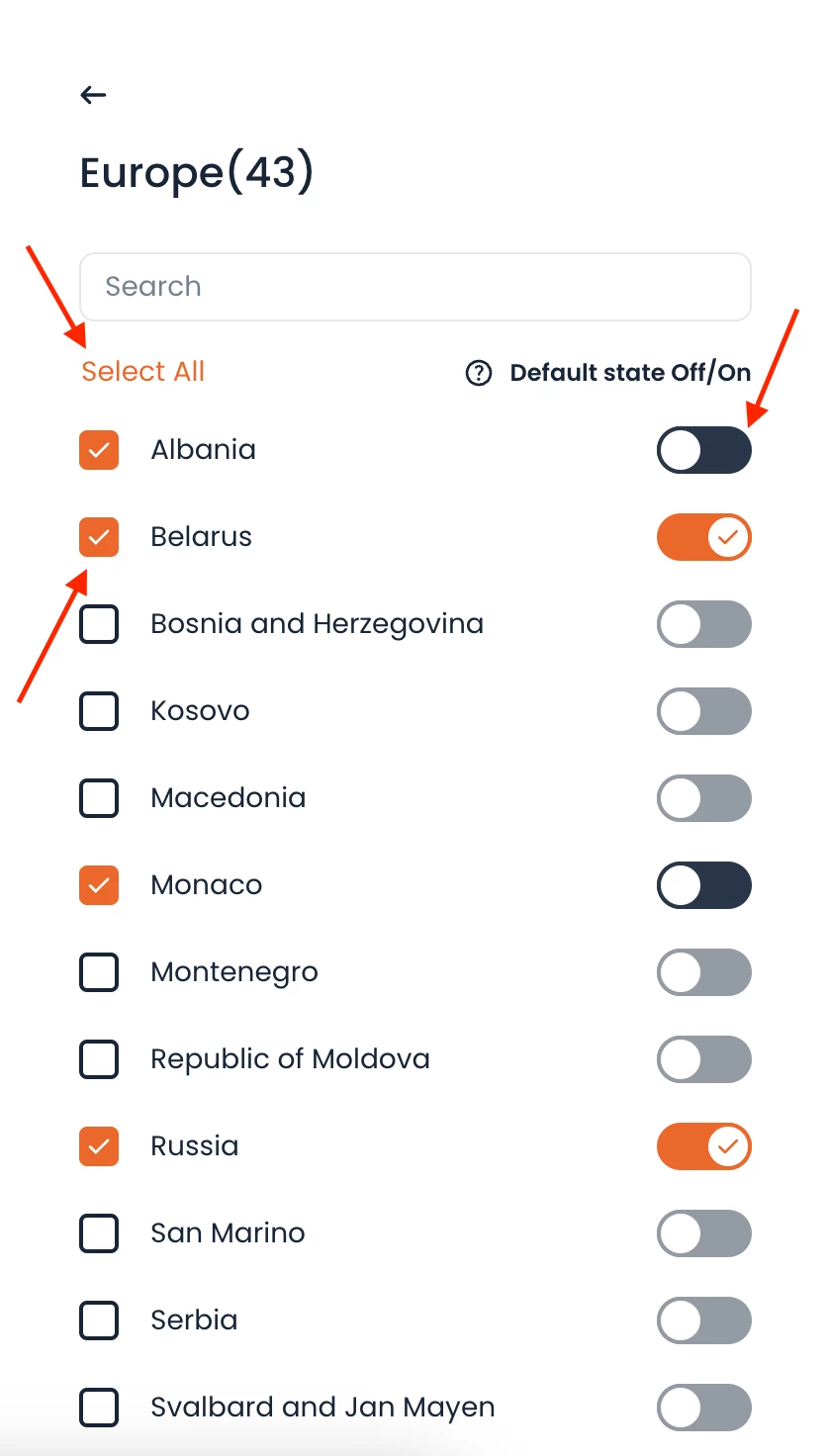827x1456 pixels.
Task: Check the Bosnia and Herzegovina checkbox
Action: pos(99,624)
